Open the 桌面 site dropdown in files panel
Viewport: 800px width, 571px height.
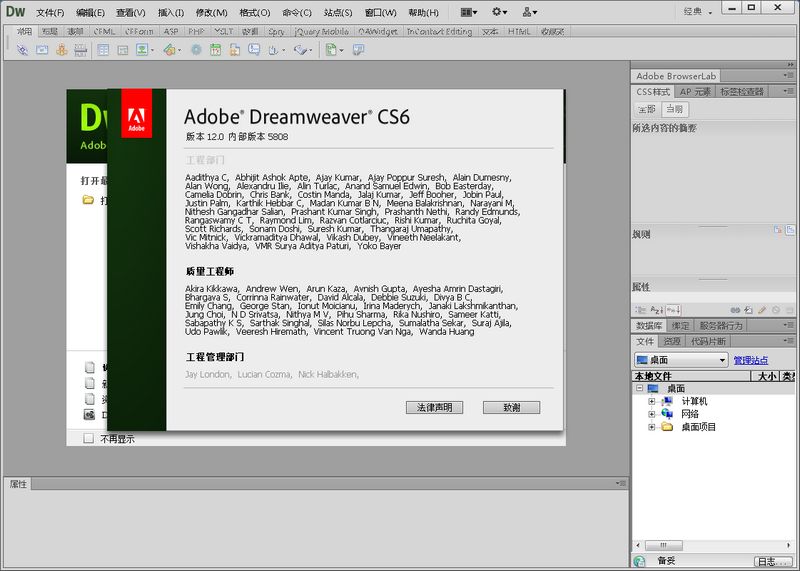coord(680,360)
